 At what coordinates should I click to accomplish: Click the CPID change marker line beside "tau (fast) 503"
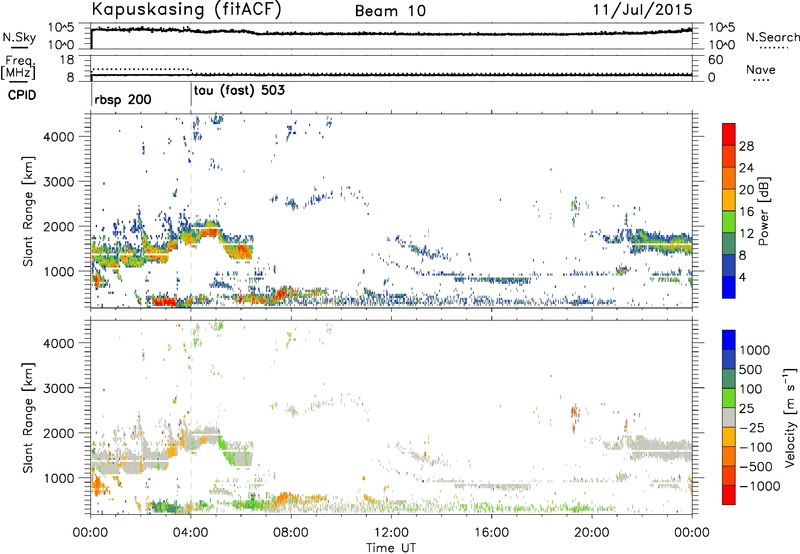pyautogui.click(x=191, y=95)
